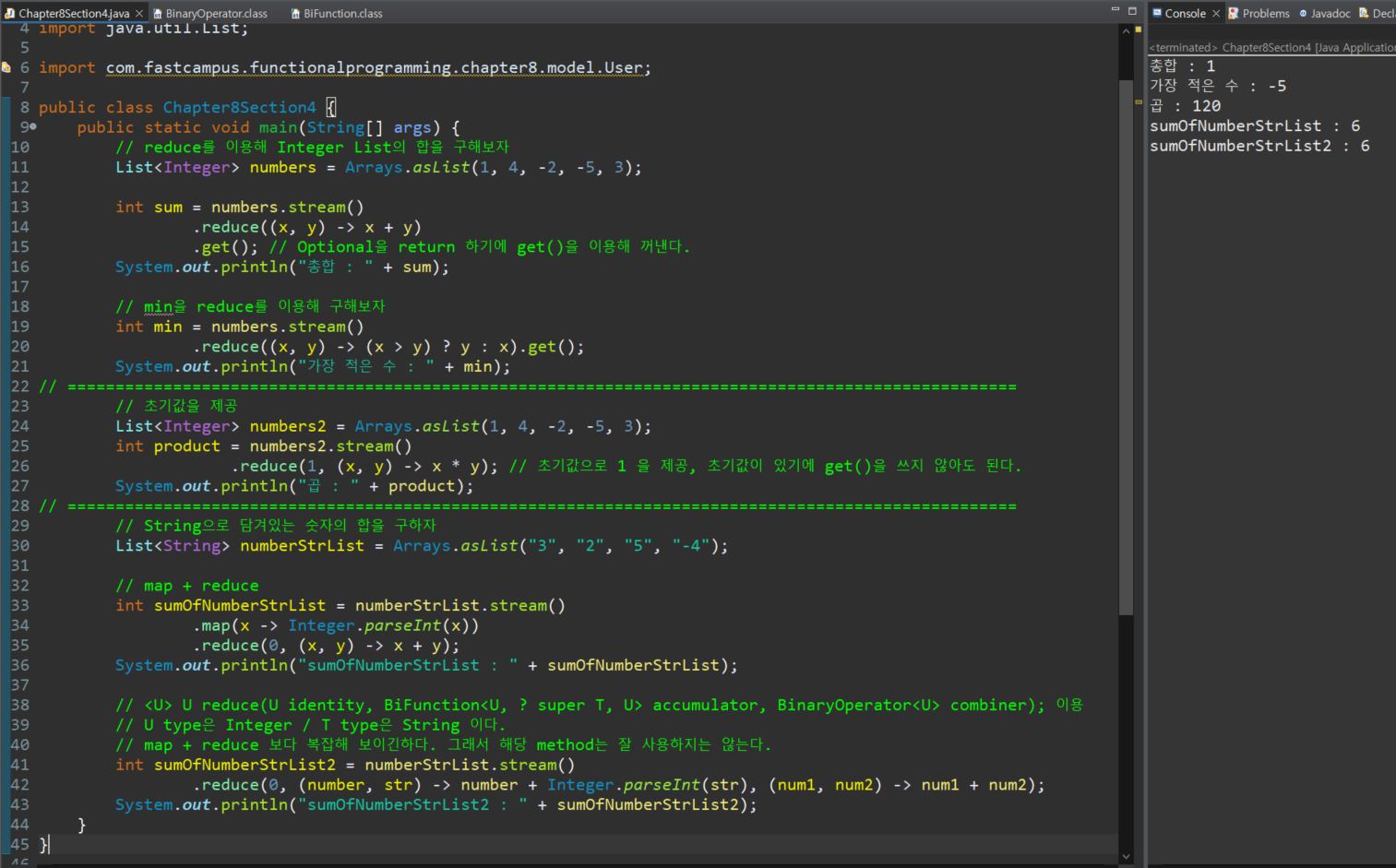Click the main method name on line 9
1396x868 pixels.
tap(278, 127)
